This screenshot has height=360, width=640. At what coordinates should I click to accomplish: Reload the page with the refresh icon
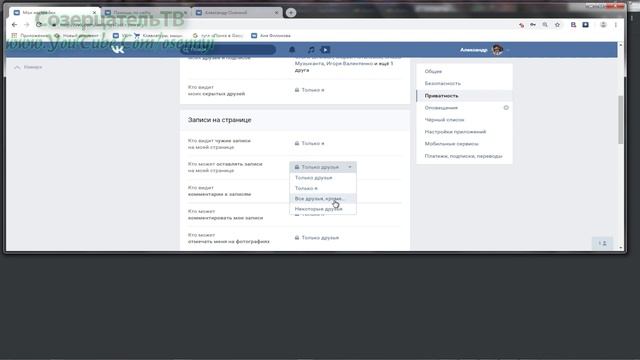pos(39,25)
